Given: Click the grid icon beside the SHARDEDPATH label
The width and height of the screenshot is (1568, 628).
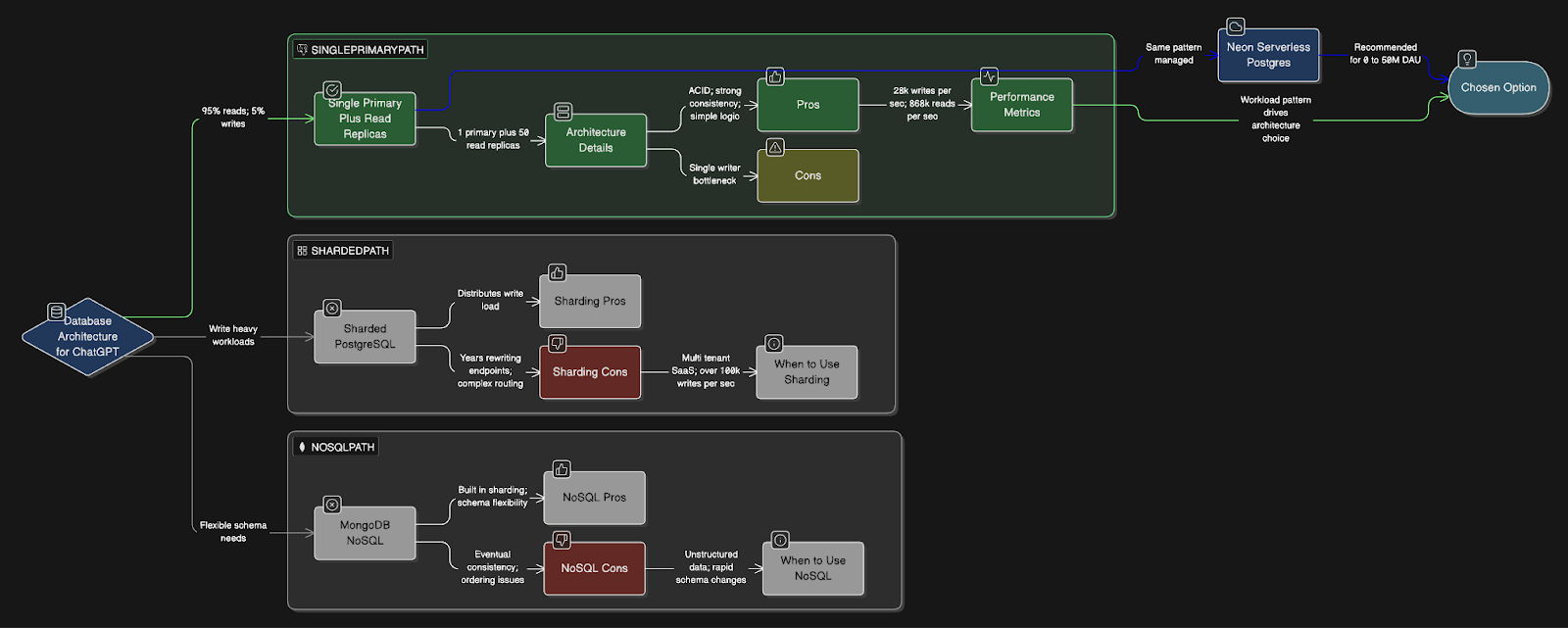Looking at the screenshot, I should (302, 251).
